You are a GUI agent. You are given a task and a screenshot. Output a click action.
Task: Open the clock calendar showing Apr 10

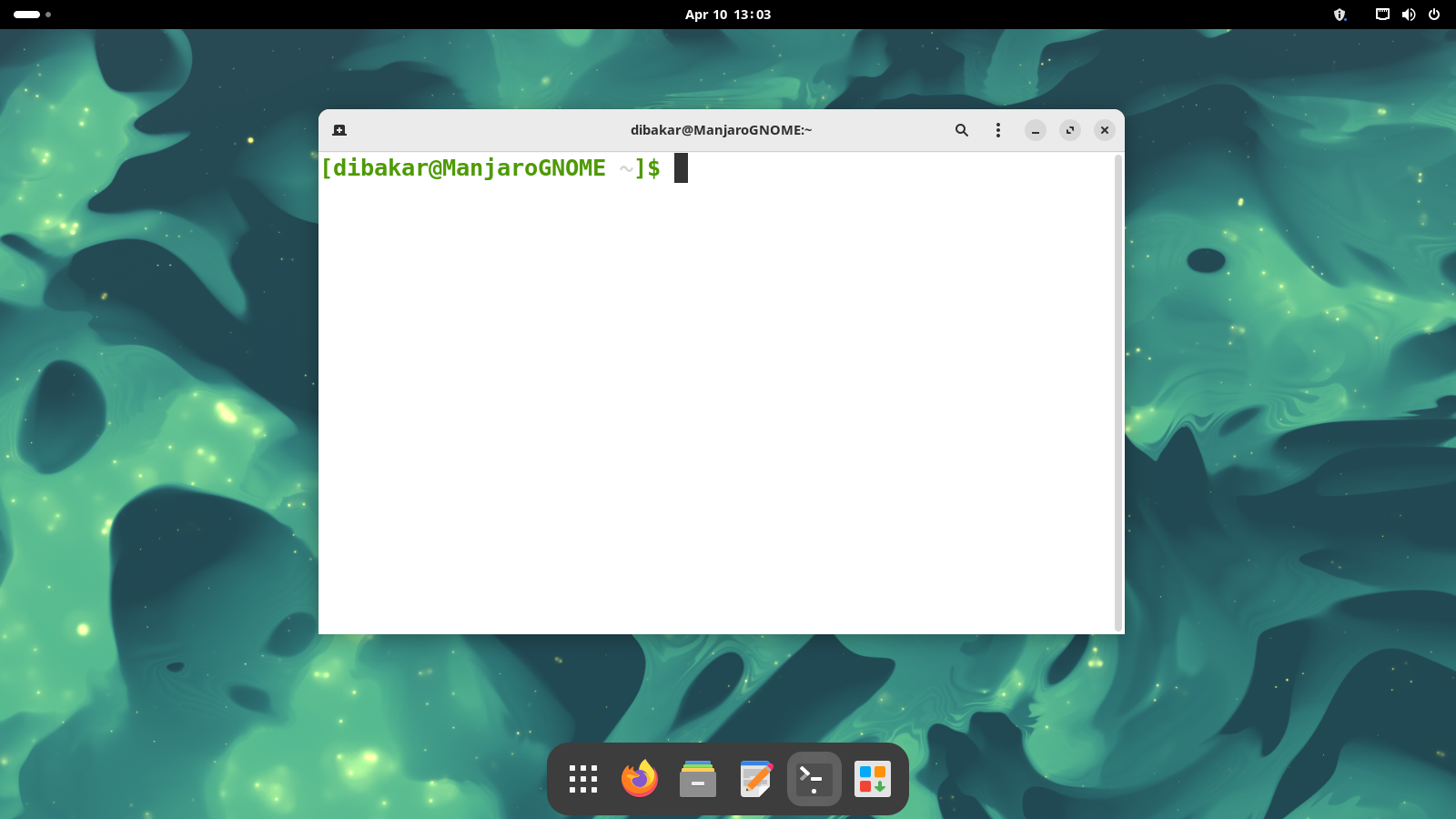tap(727, 15)
